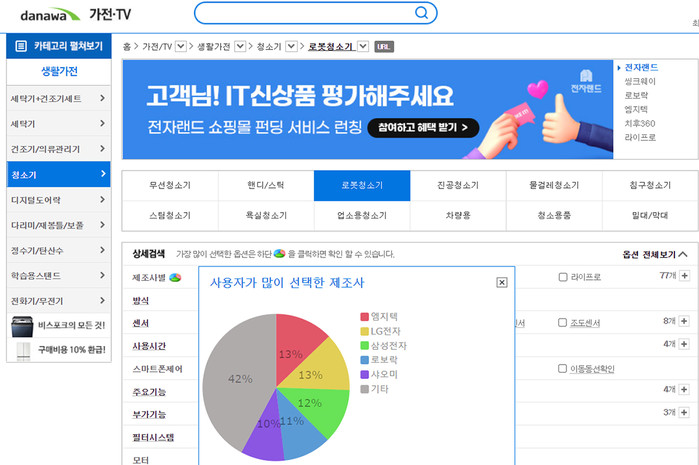Close the 사용자가 많이 선택한 제조사 popup
Viewport: 699px width, 465px height.
click(501, 283)
